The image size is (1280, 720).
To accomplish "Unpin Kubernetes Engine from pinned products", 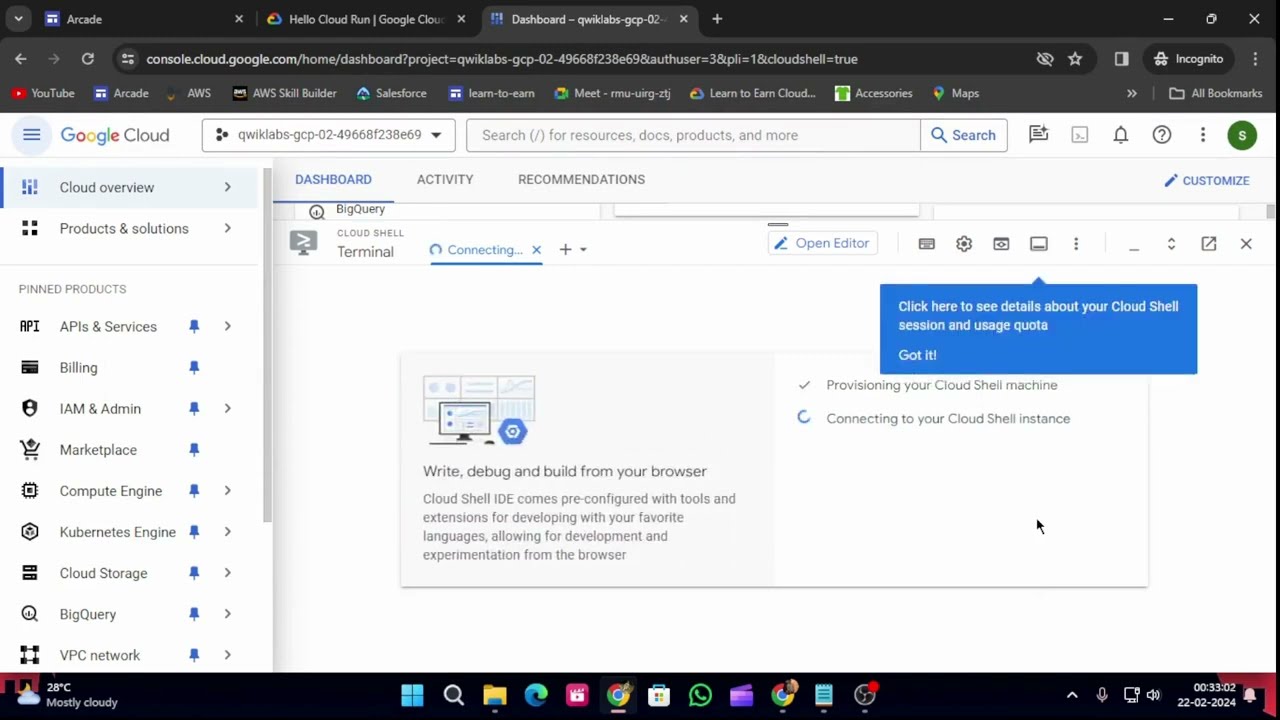I will pos(194,531).
